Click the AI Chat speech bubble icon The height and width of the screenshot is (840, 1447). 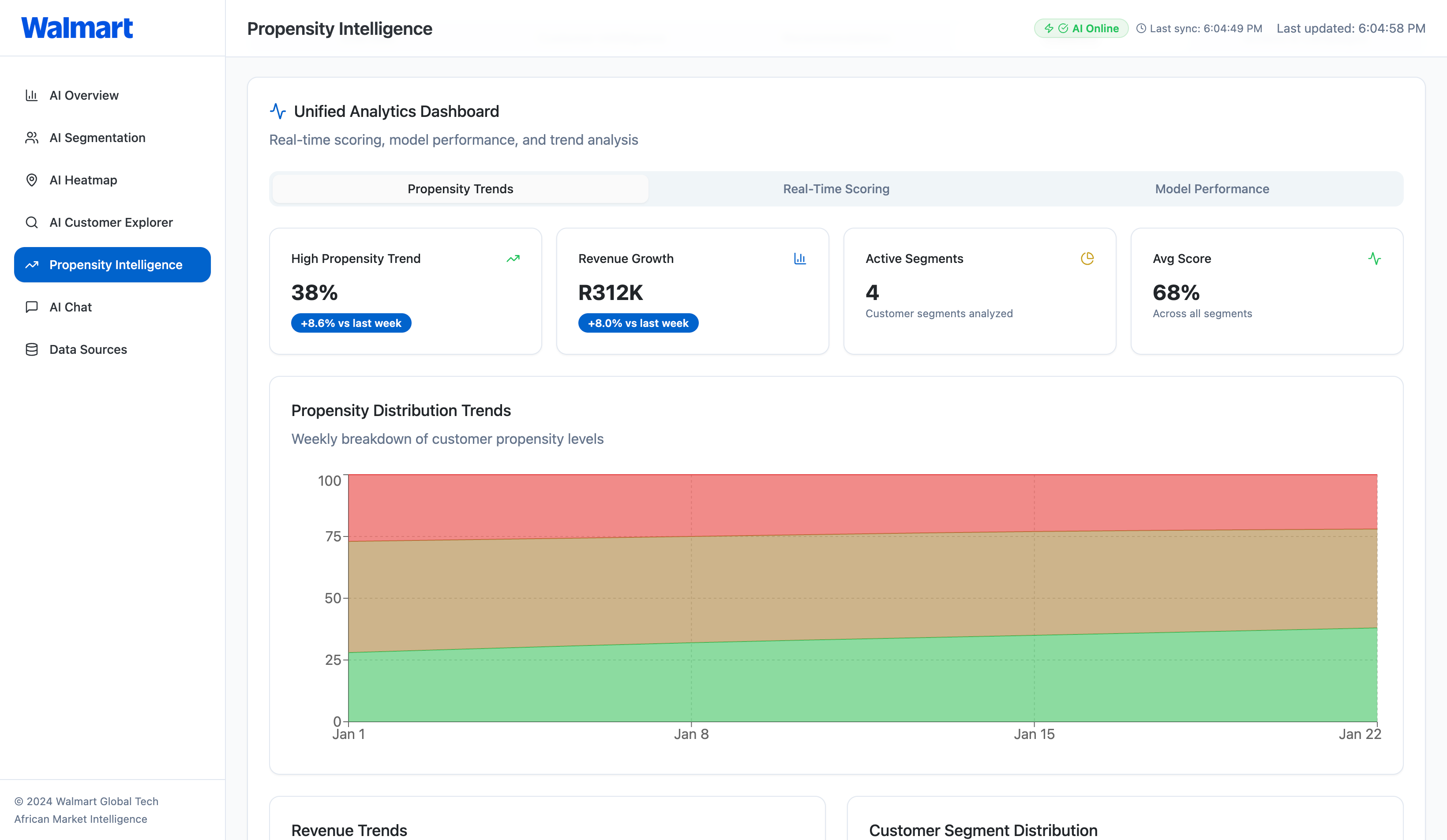pyautogui.click(x=32, y=307)
